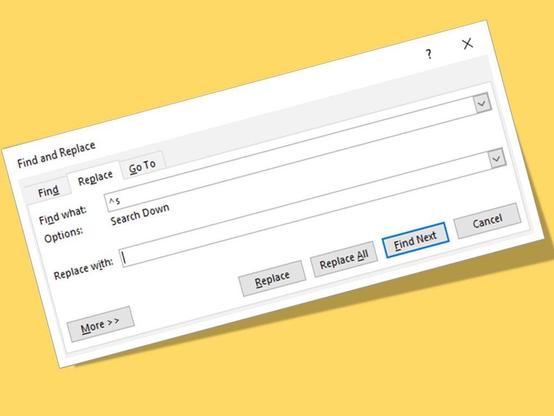Click the Search Down options text

coord(140,214)
